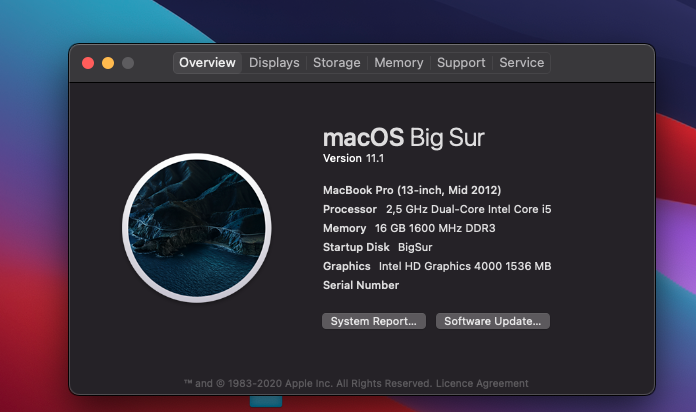
Task: Click the Serial Number label
Action: 361,285
